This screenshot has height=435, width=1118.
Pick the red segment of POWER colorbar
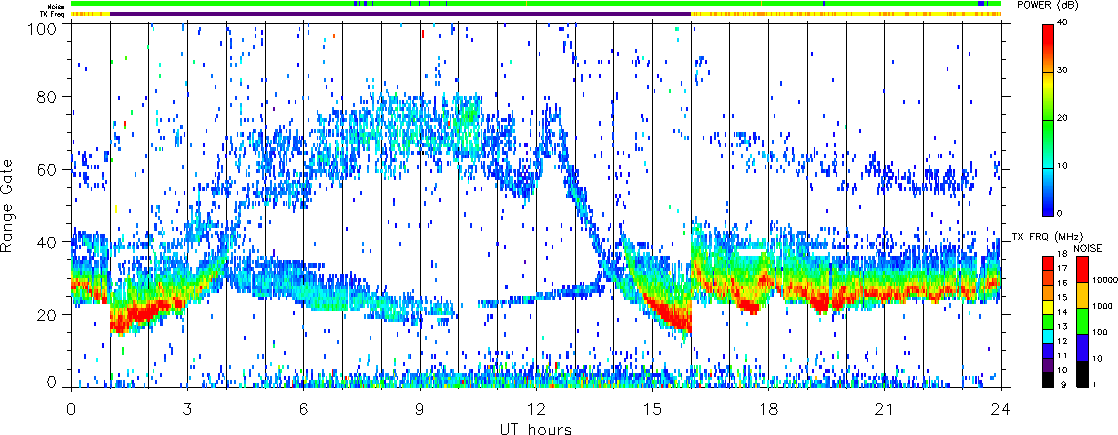(1050, 36)
